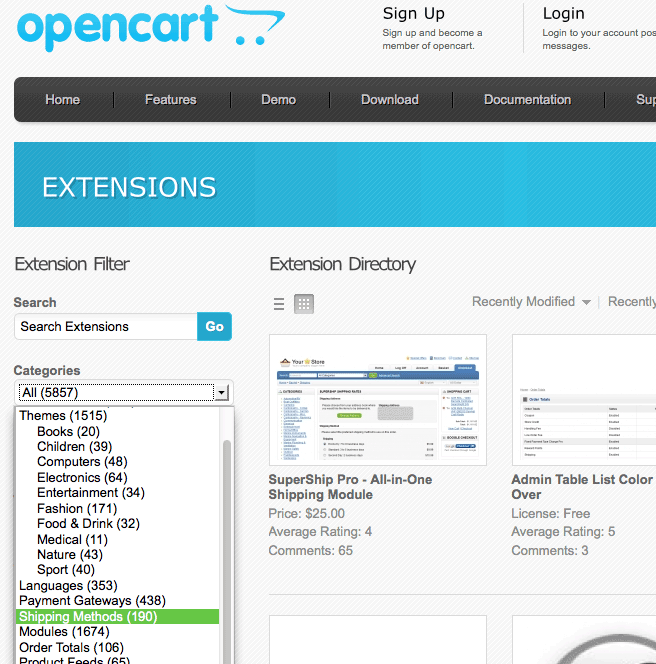Image resolution: width=656 pixels, height=664 pixels.
Task: Open the Recently Modified sort dropdown
Action: pos(531,302)
